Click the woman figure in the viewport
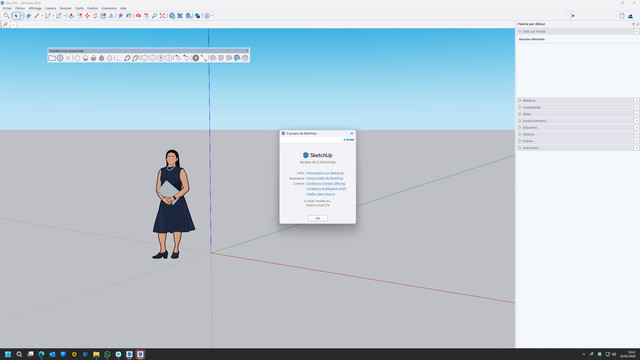The height and width of the screenshot is (360, 640). (173, 204)
